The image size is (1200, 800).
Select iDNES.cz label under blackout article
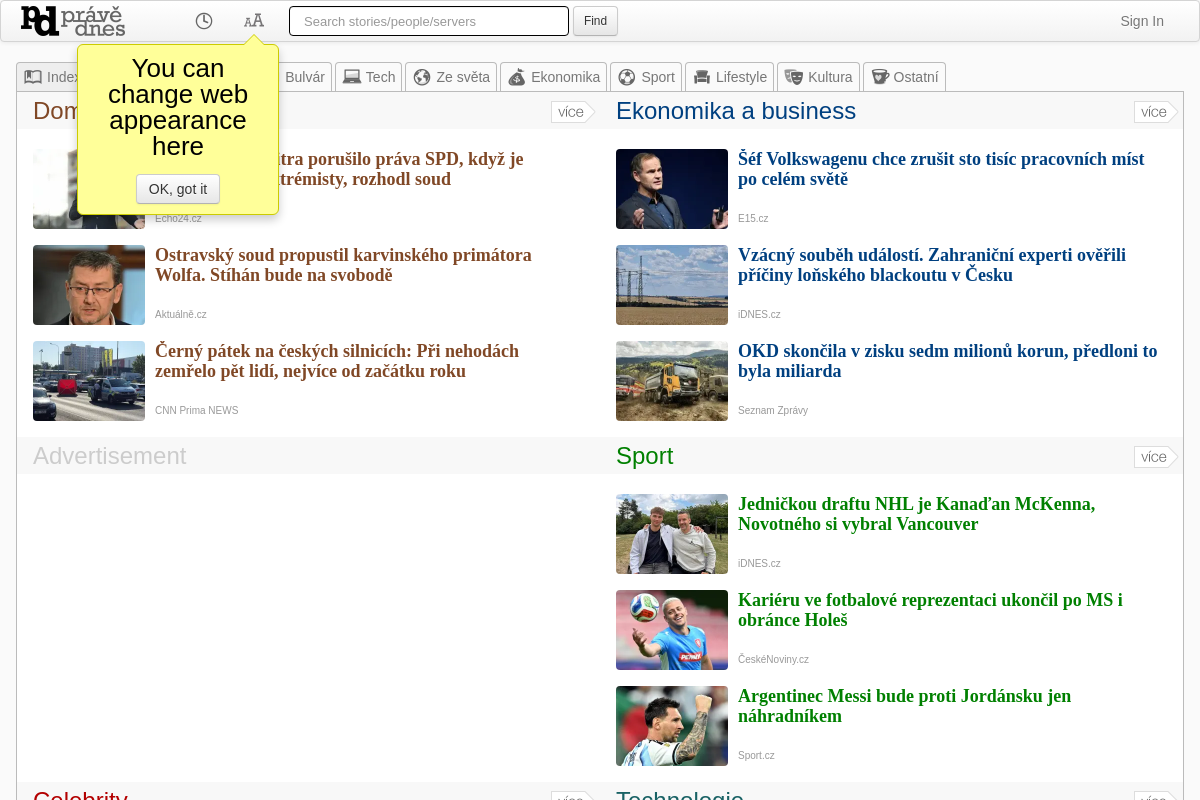coord(759,314)
